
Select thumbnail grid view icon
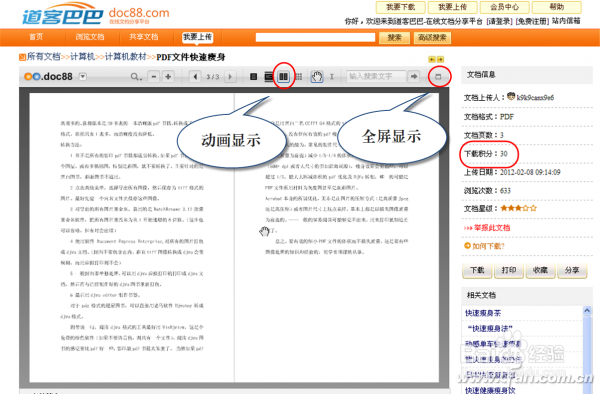point(299,77)
